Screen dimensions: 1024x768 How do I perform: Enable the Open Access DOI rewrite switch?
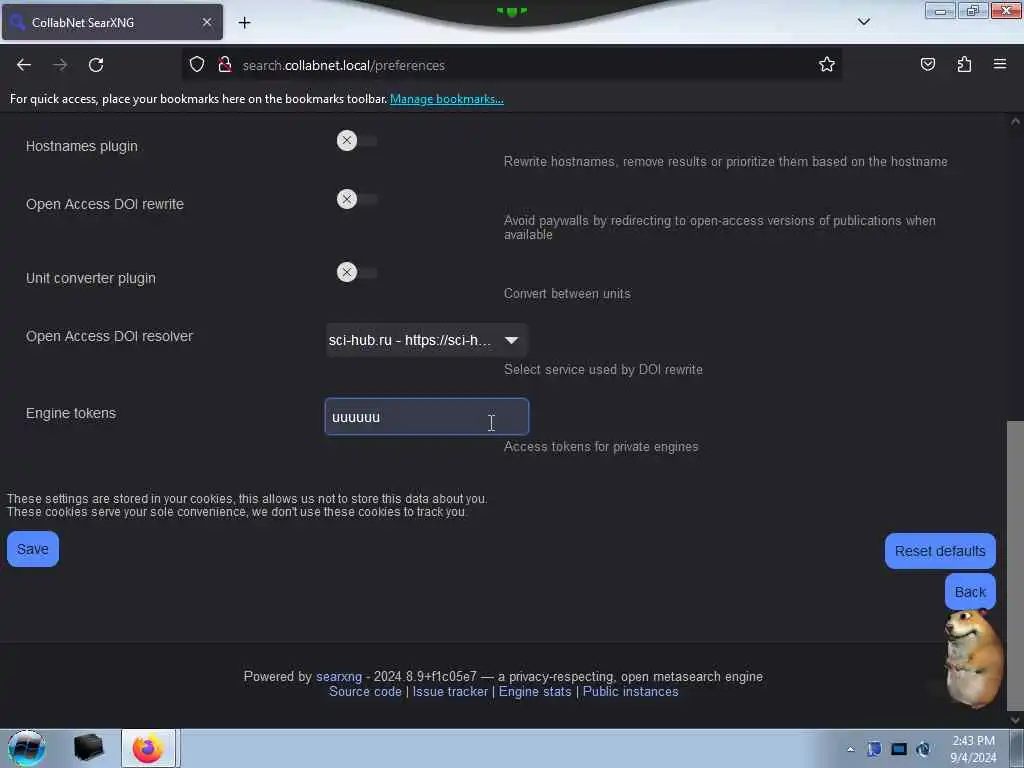click(357, 199)
